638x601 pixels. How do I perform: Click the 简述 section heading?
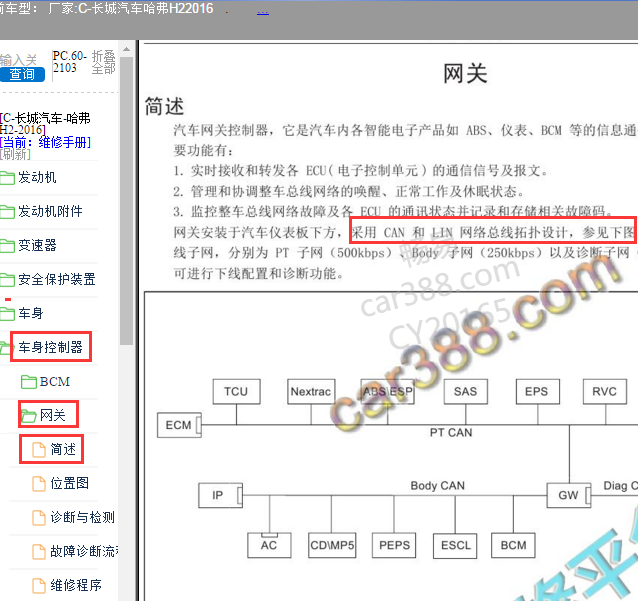pyautogui.click(x=164, y=106)
